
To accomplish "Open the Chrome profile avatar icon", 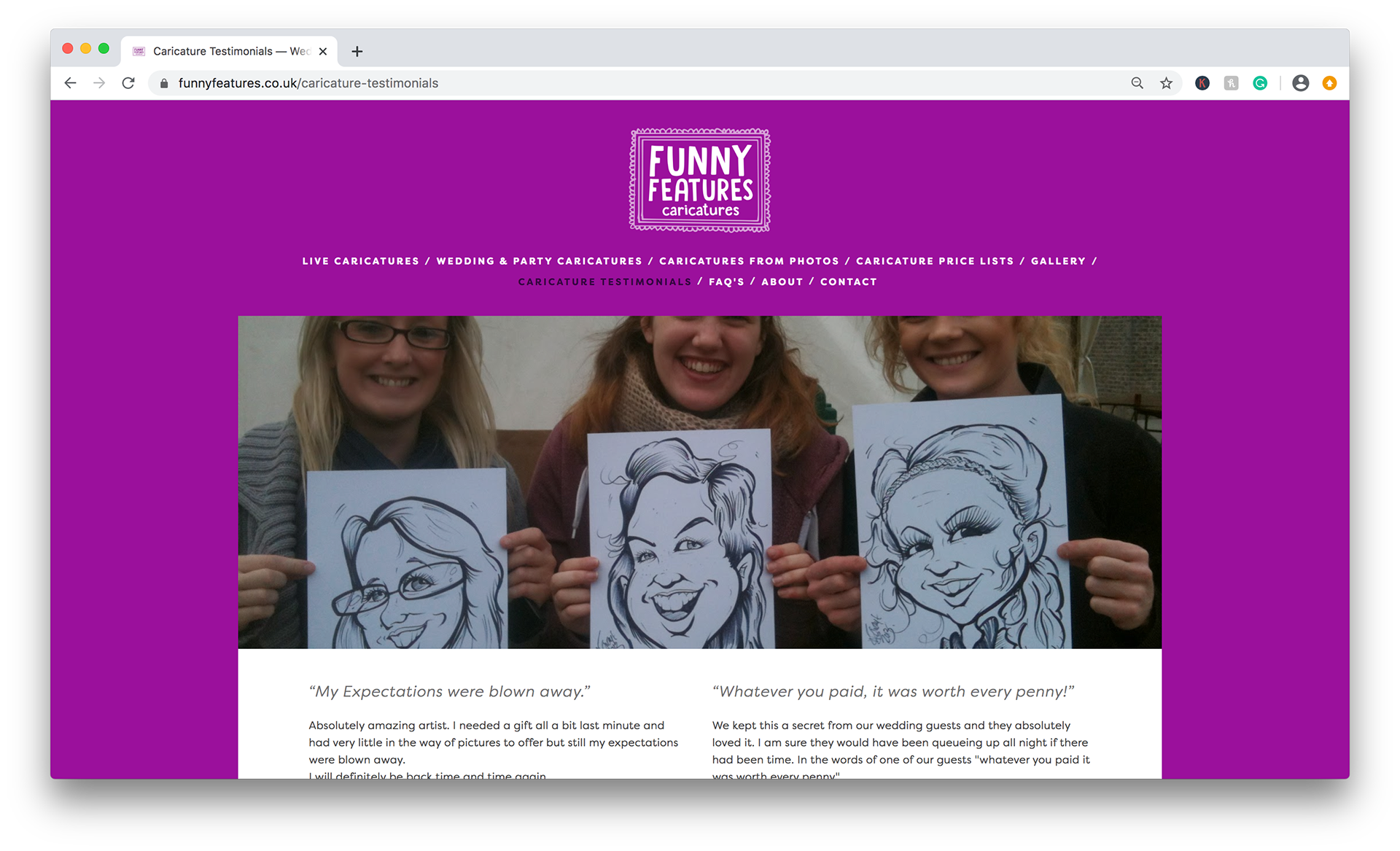I will click(x=1300, y=83).
